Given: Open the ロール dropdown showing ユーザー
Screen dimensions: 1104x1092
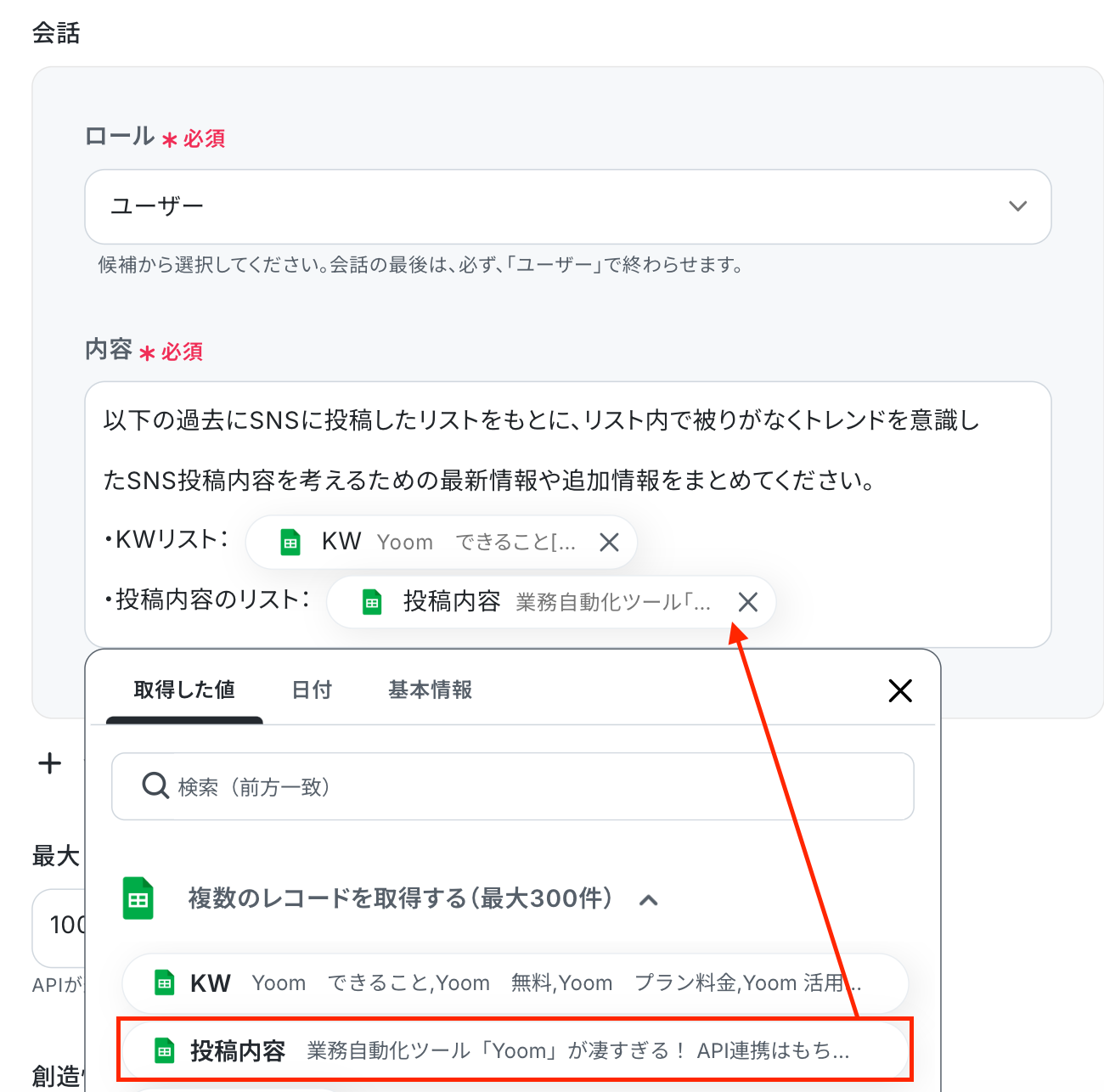Looking at the screenshot, I should [x=567, y=206].
